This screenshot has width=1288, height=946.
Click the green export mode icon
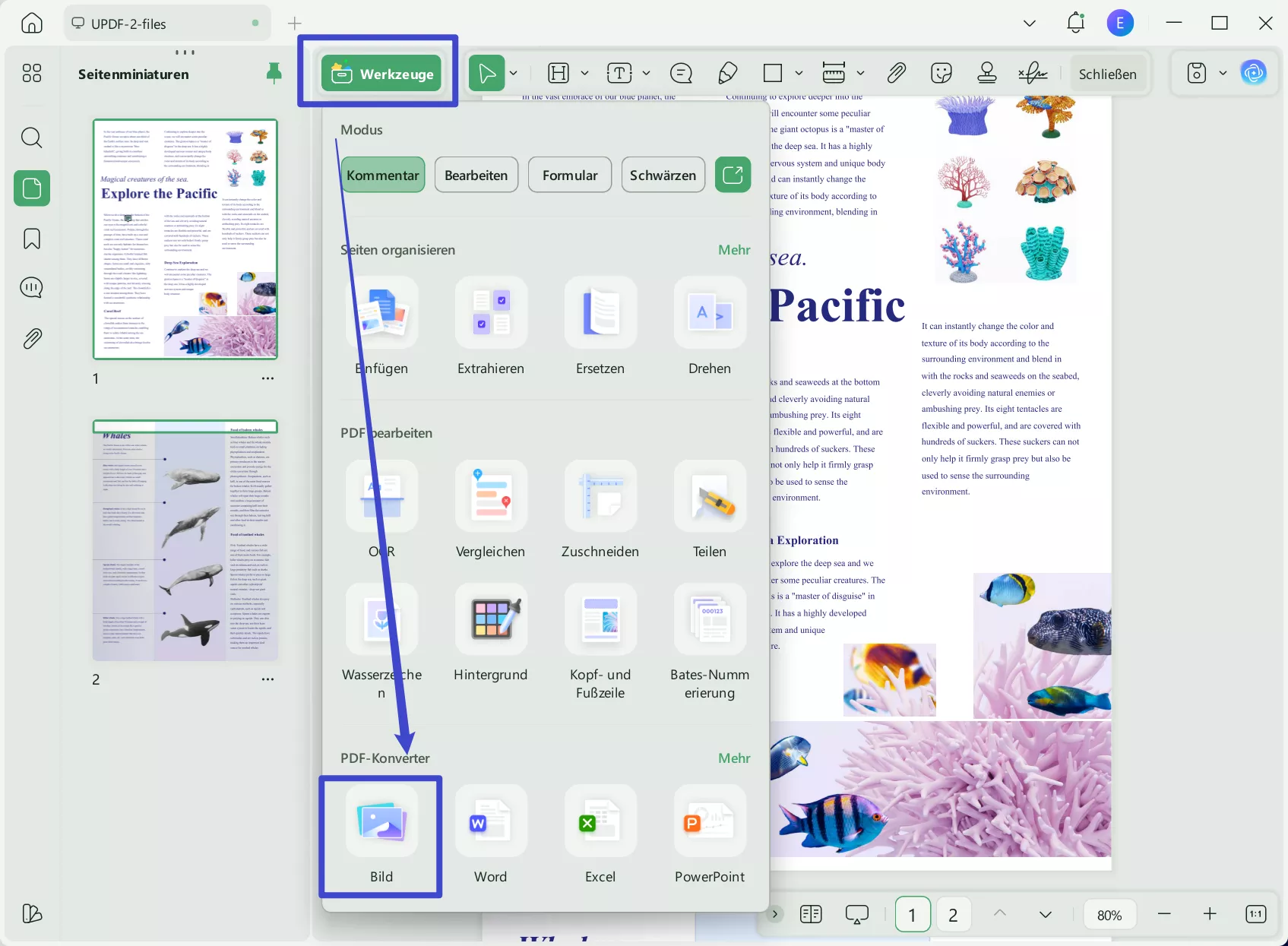pyautogui.click(x=733, y=175)
